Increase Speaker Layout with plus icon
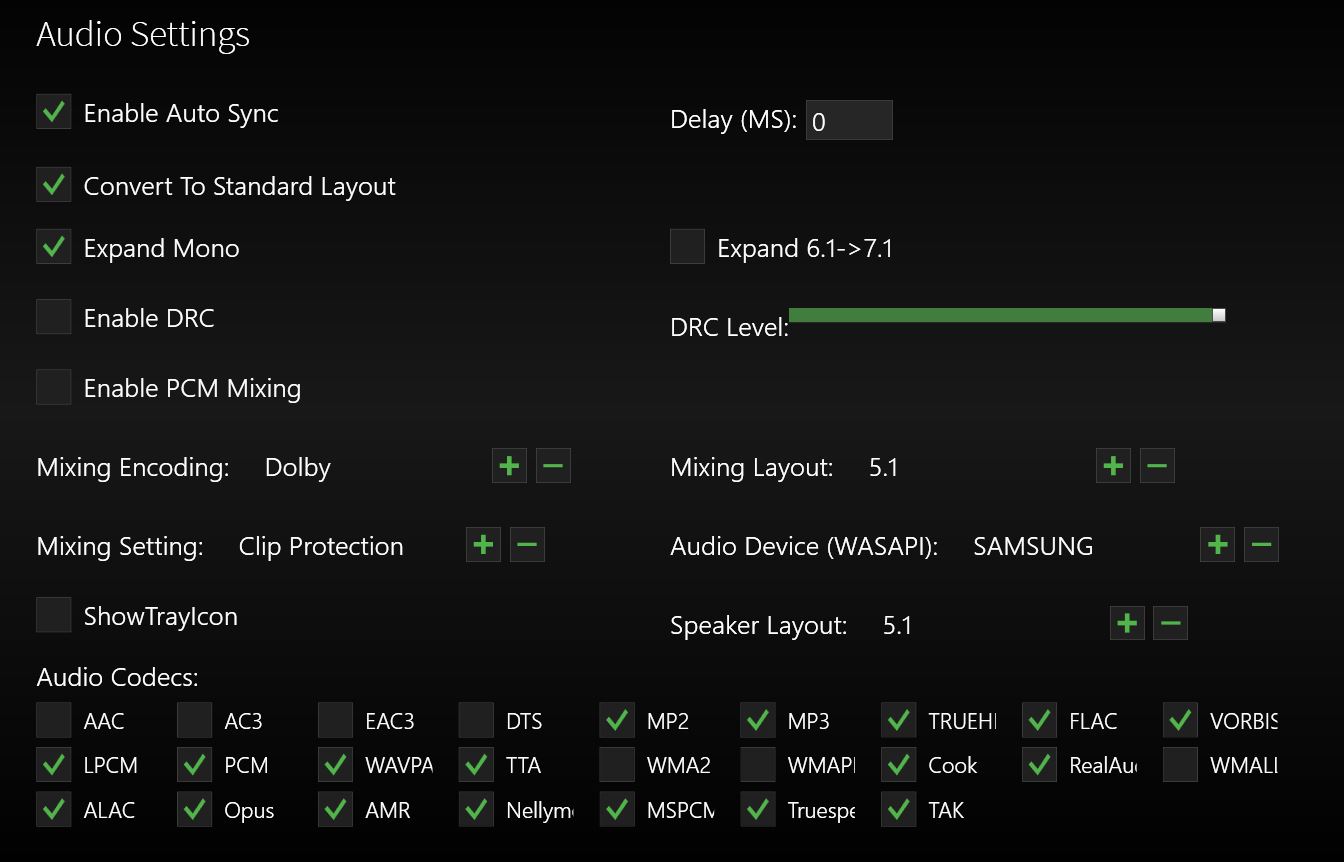This screenshot has height=862, width=1344. tap(1127, 623)
